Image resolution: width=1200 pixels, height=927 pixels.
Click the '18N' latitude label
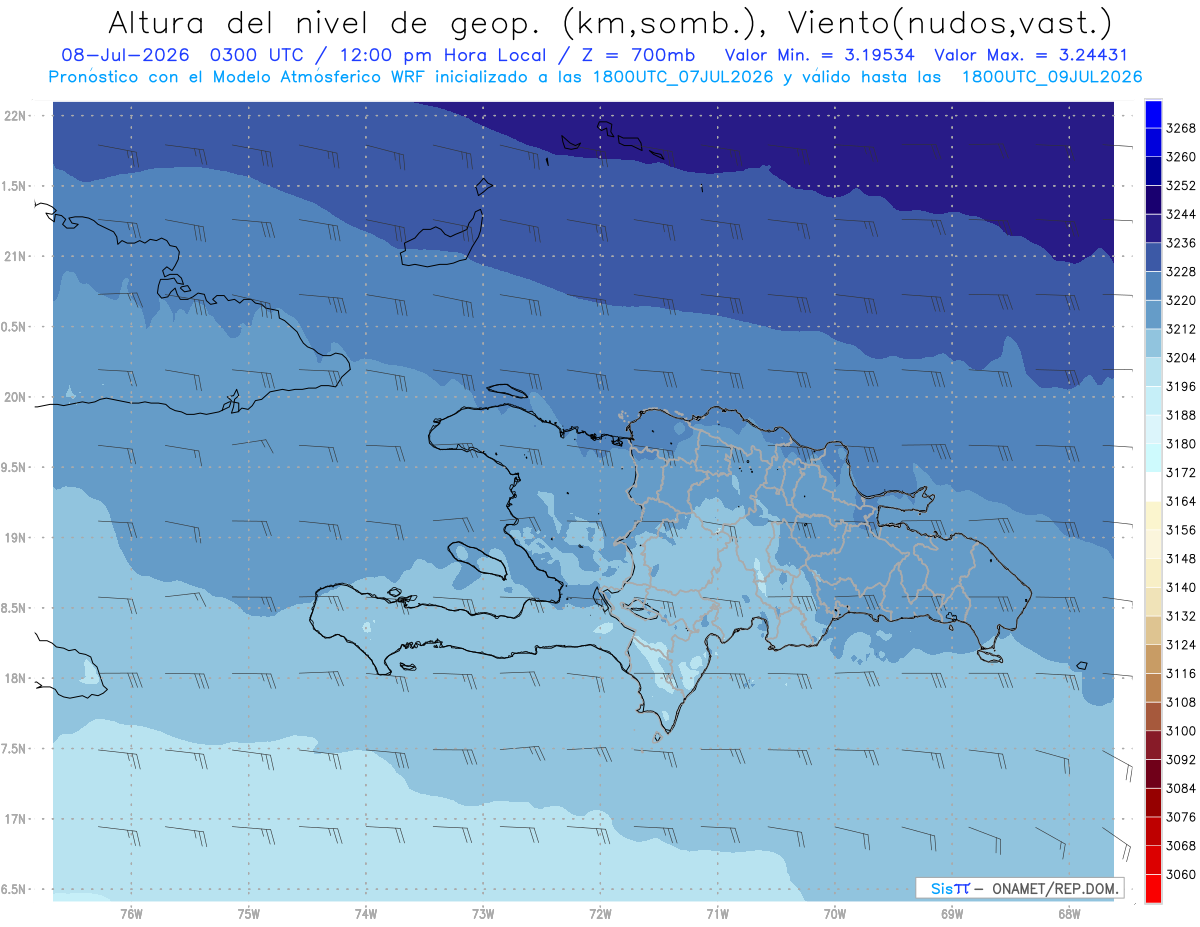pos(16,678)
